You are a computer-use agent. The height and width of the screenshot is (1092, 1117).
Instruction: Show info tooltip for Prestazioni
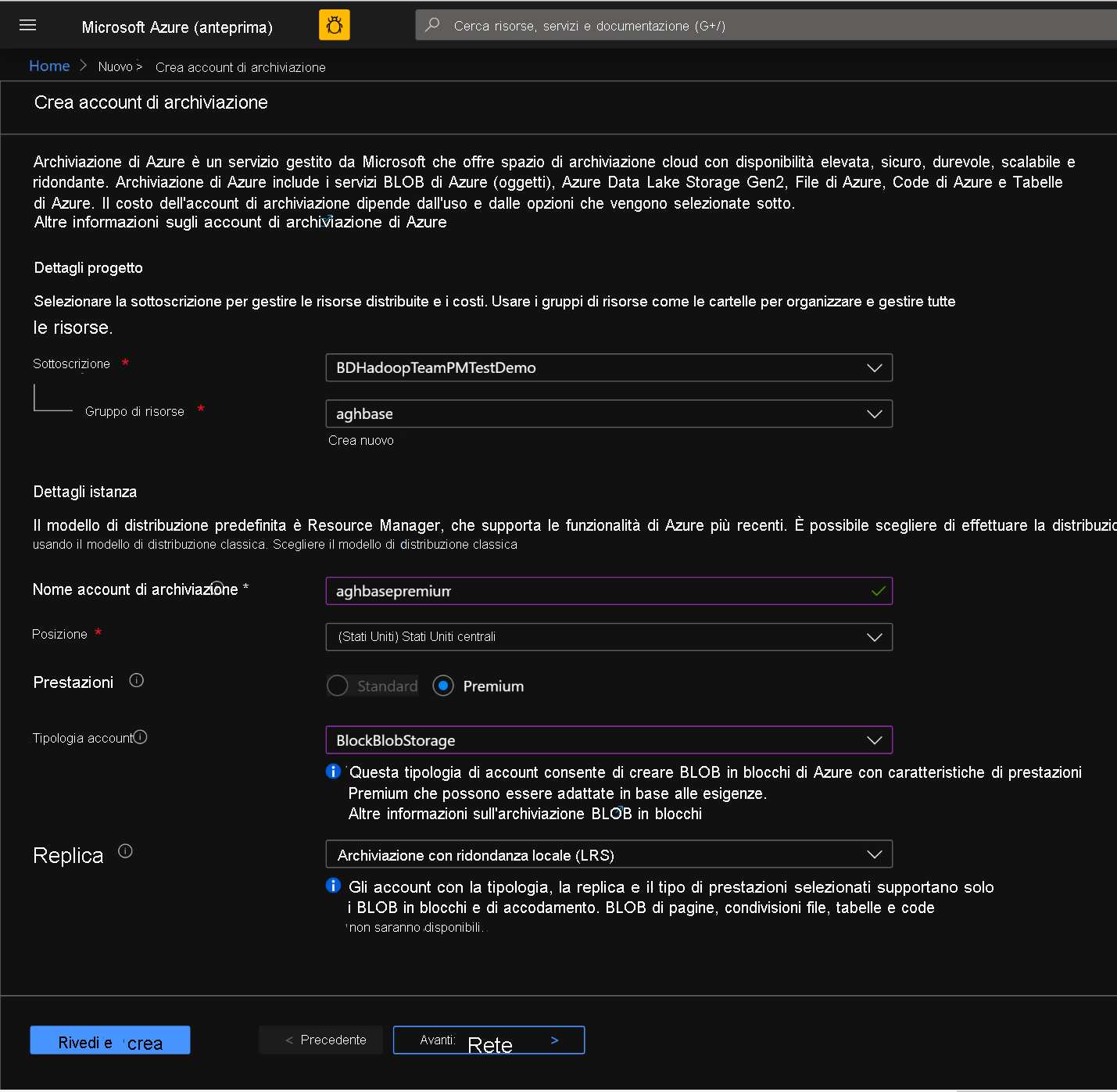137,681
